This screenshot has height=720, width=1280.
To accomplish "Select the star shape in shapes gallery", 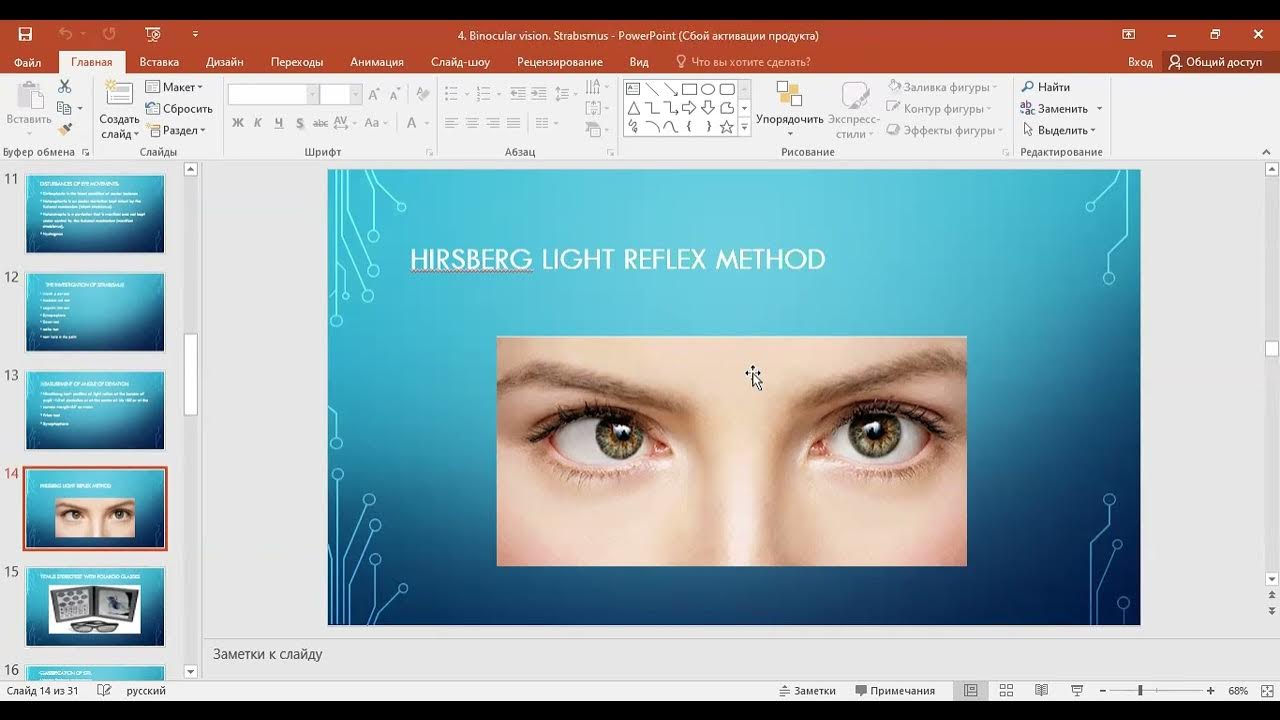I will click(727, 127).
